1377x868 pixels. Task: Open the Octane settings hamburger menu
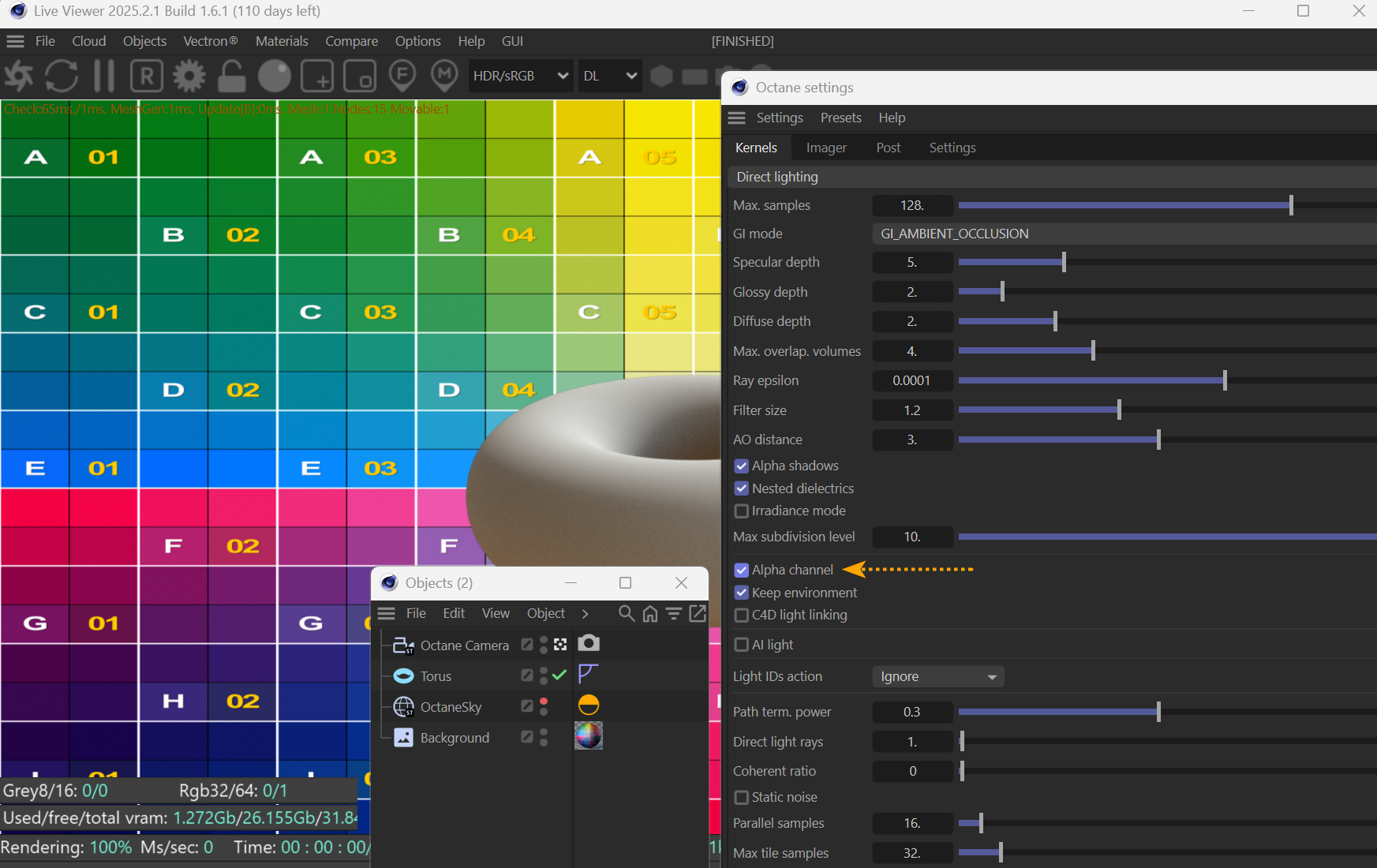pyautogui.click(x=736, y=118)
